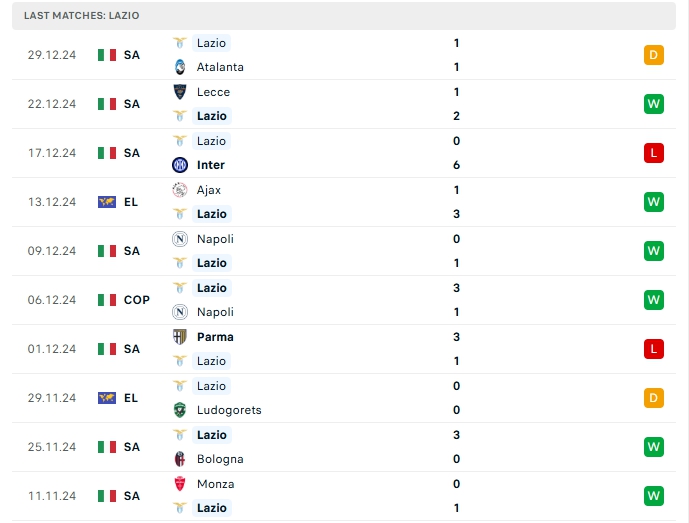Screen dimensions: 689x523
Task: Click the Parma club crest icon
Action: pos(180,337)
